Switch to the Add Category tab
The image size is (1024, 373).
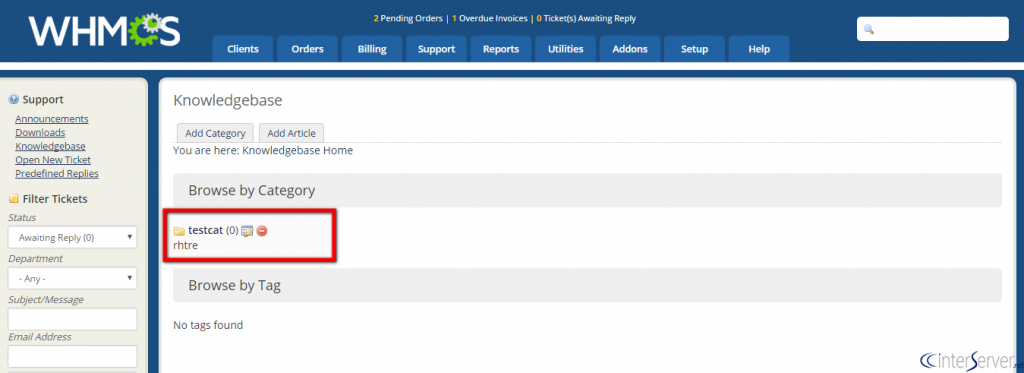click(215, 133)
